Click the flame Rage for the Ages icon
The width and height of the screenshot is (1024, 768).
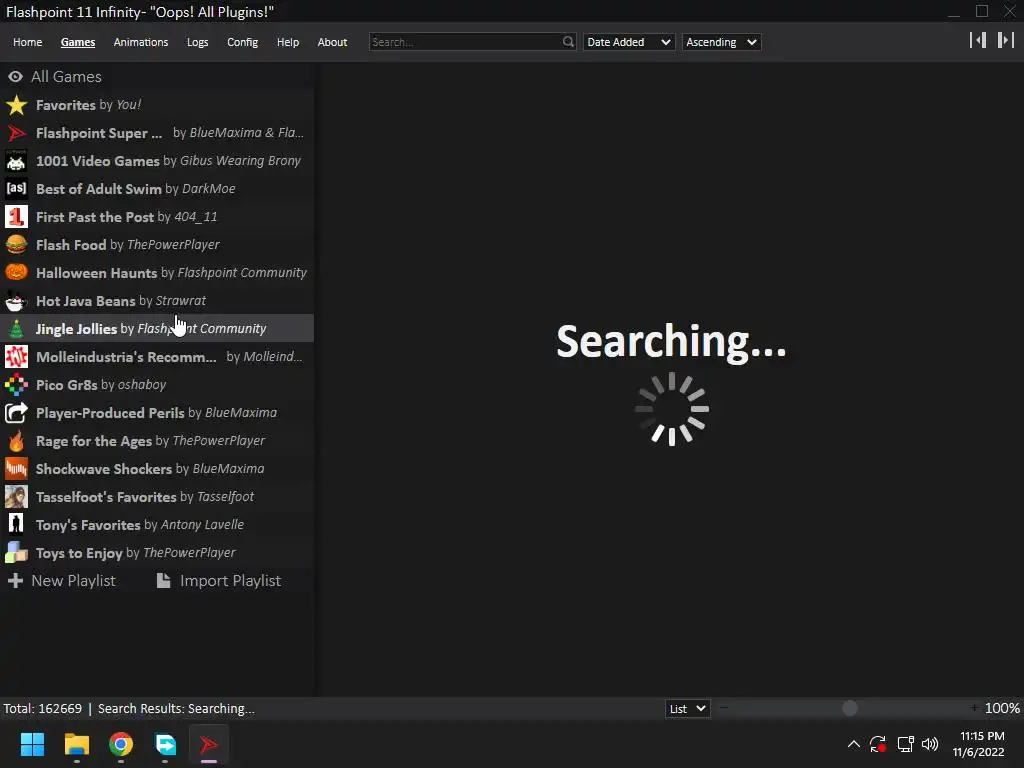(16, 441)
